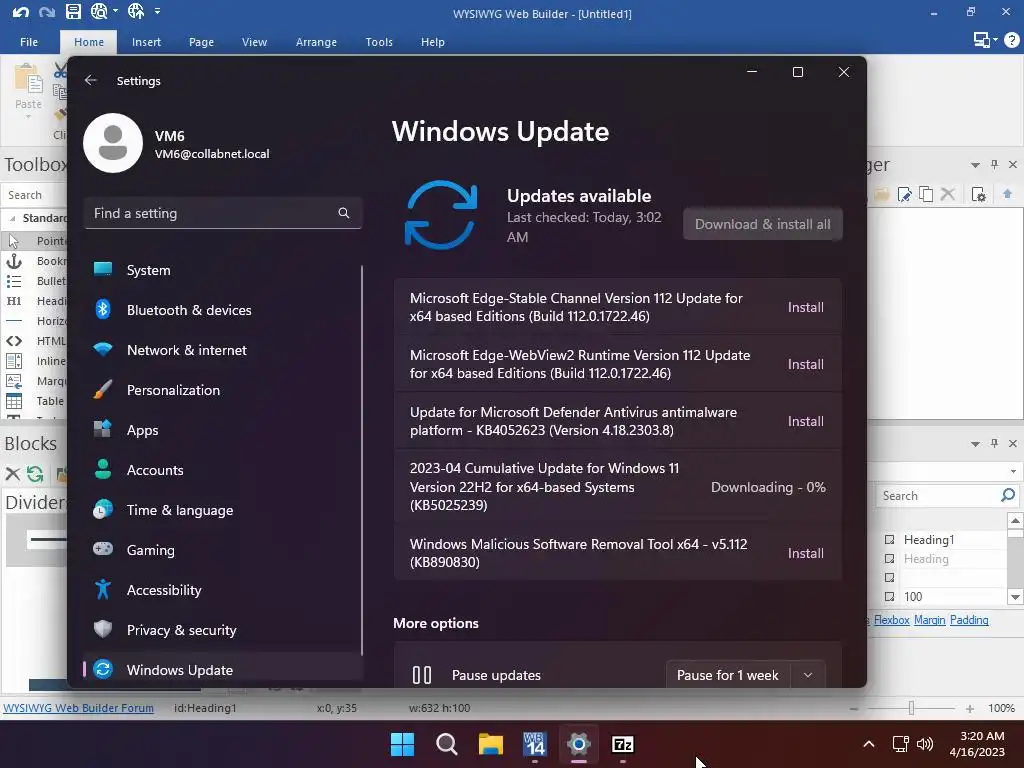
Task: Open preview browser dropdown arrow
Action: click(116, 11)
